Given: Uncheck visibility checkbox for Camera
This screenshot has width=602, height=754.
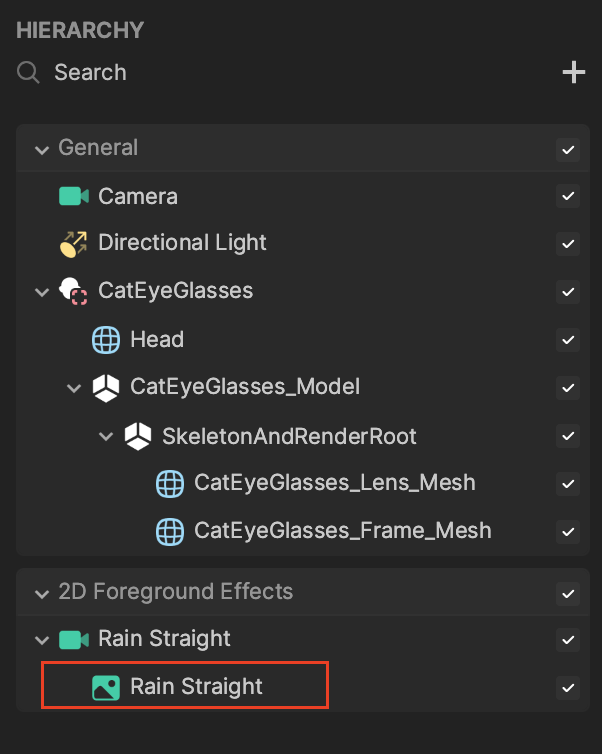Looking at the screenshot, I should click(568, 196).
